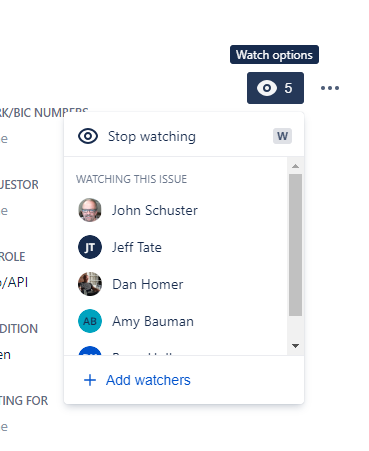Select watcher Jeff Tate
The height and width of the screenshot is (451, 369).
[x=176, y=247]
